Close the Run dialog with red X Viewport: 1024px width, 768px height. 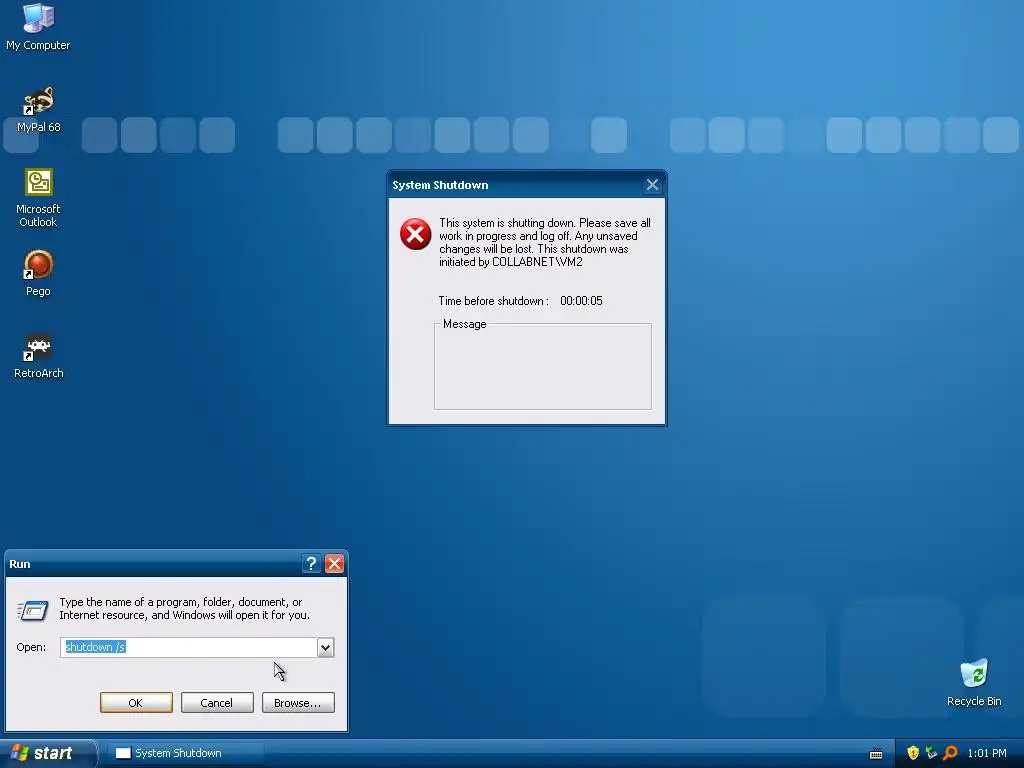click(x=334, y=564)
